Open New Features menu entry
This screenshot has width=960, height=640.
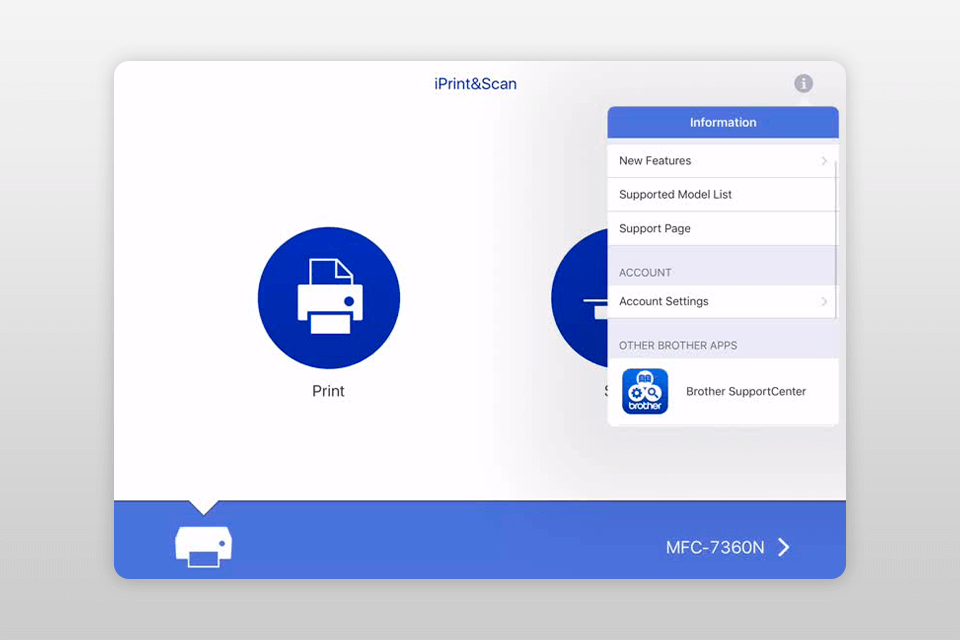click(721, 160)
